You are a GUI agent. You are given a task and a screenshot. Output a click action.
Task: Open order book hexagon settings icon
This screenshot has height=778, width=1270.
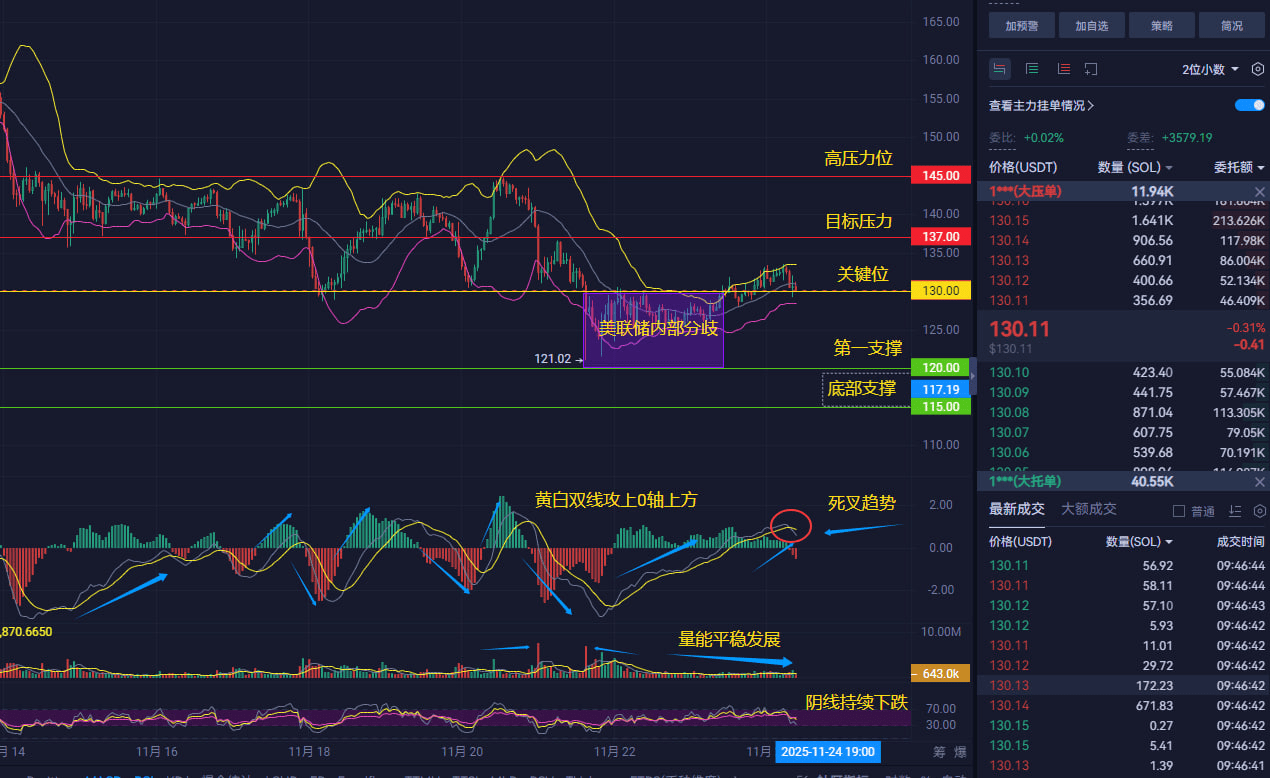(1258, 69)
